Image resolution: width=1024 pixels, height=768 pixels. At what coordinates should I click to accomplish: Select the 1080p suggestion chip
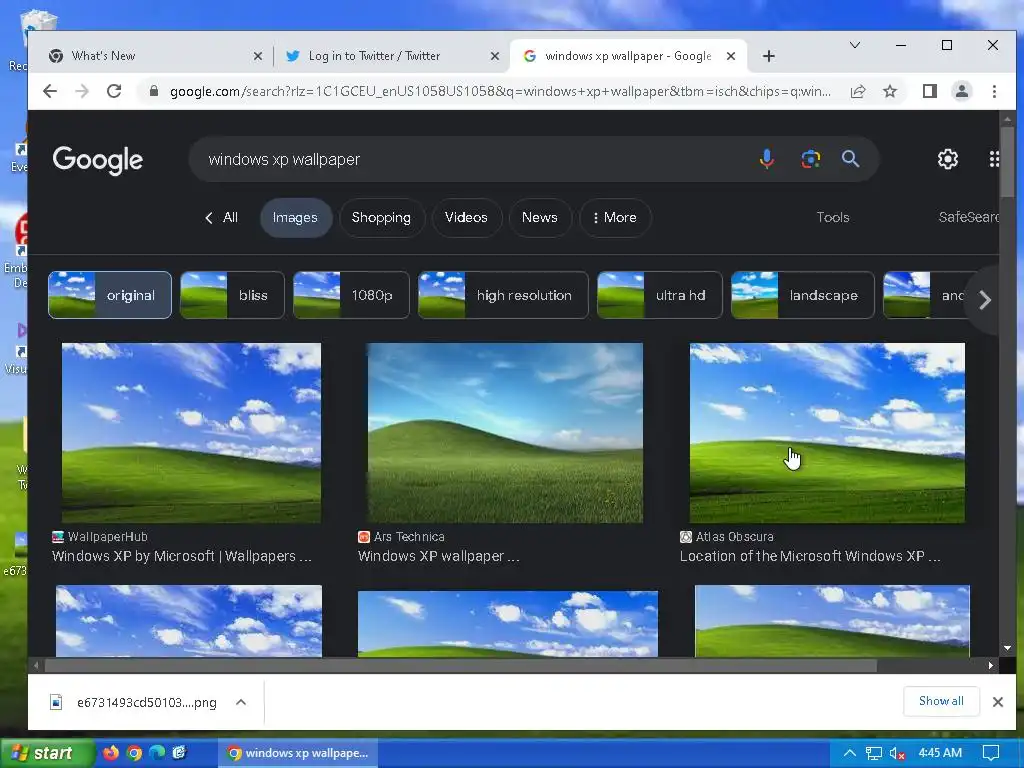[x=351, y=295]
